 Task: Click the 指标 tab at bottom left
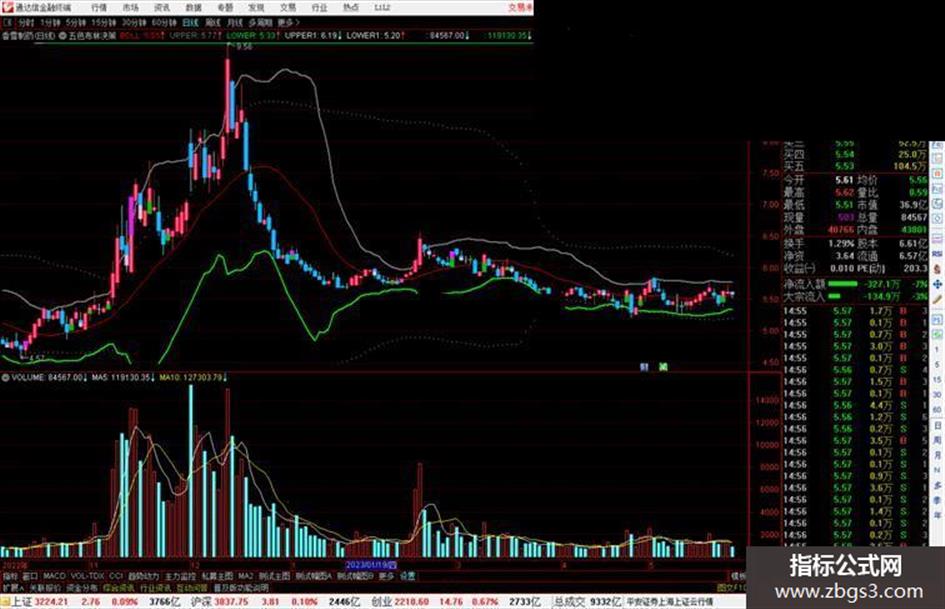pyautogui.click(x=10, y=576)
